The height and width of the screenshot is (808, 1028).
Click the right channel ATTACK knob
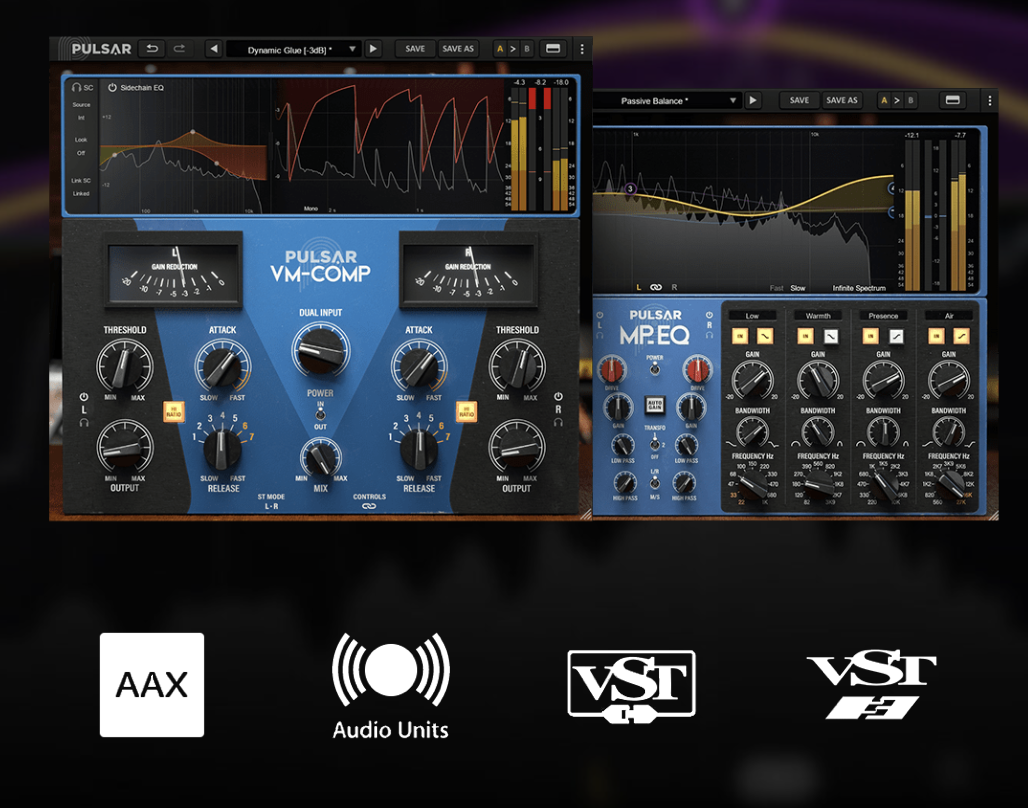pos(419,366)
